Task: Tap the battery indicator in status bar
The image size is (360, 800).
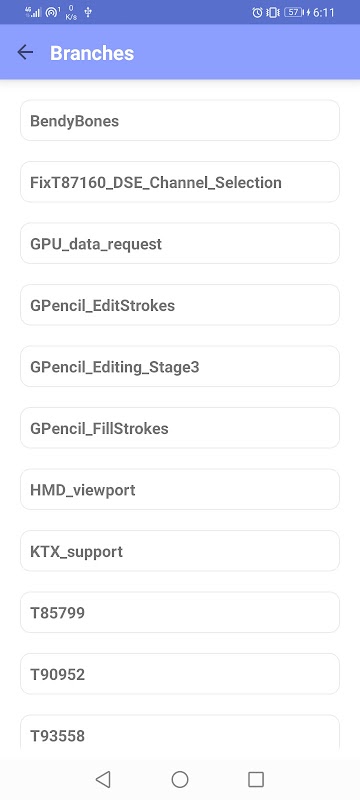Action: [294, 12]
